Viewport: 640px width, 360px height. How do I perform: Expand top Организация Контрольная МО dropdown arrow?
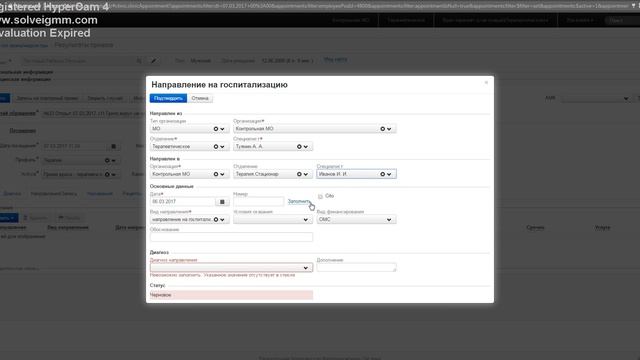[x=389, y=129]
